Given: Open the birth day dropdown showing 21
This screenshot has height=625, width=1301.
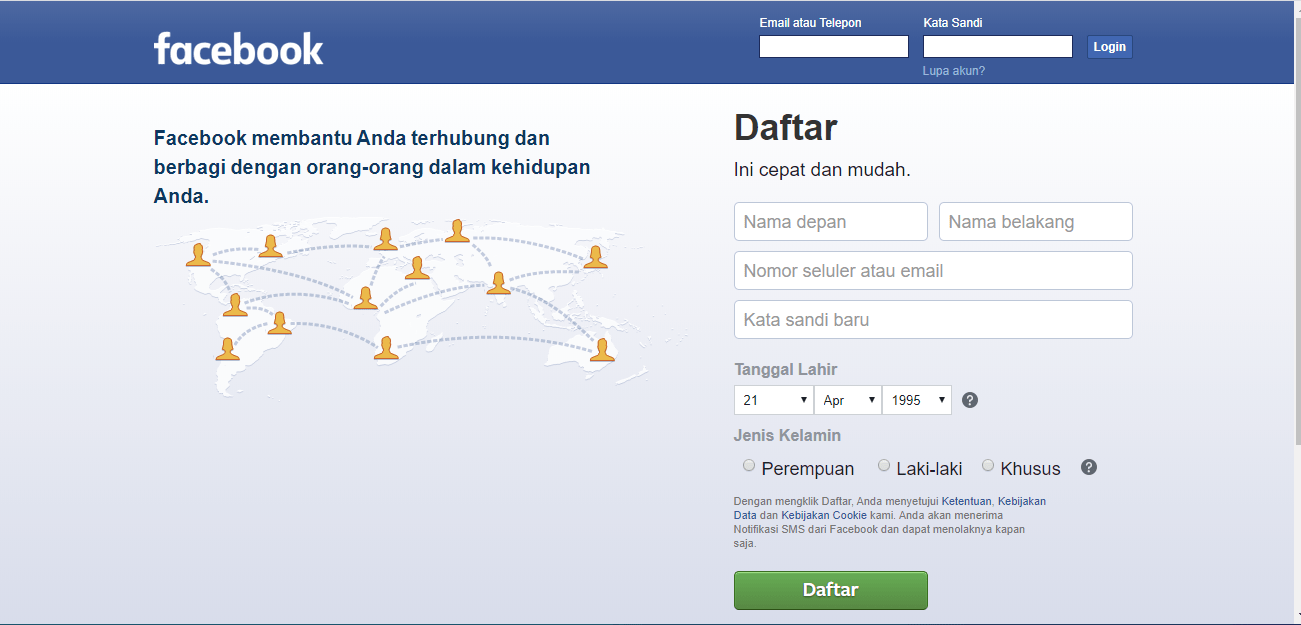Looking at the screenshot, I should tap(773, 400).
